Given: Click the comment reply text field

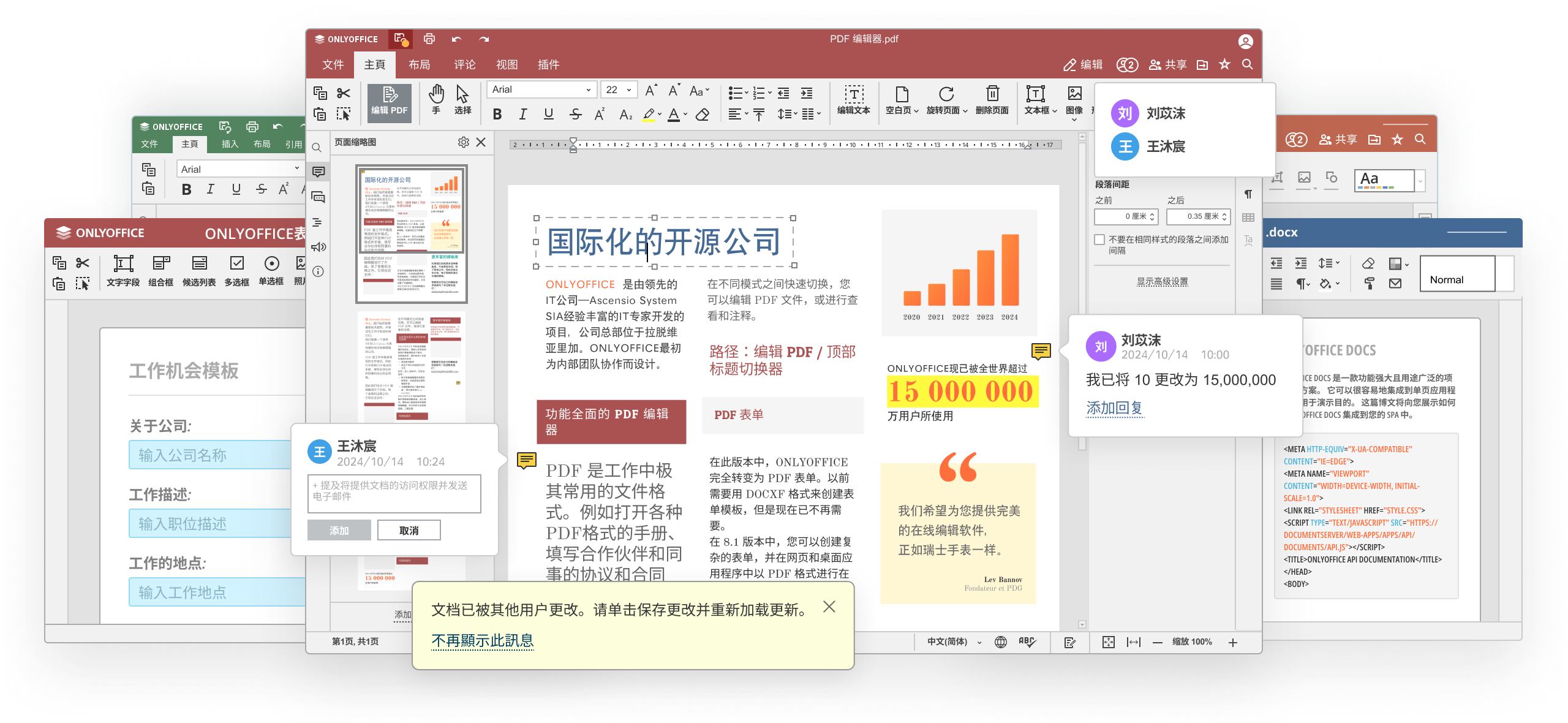Looking at the screenshot, I should tap(394, 493).
